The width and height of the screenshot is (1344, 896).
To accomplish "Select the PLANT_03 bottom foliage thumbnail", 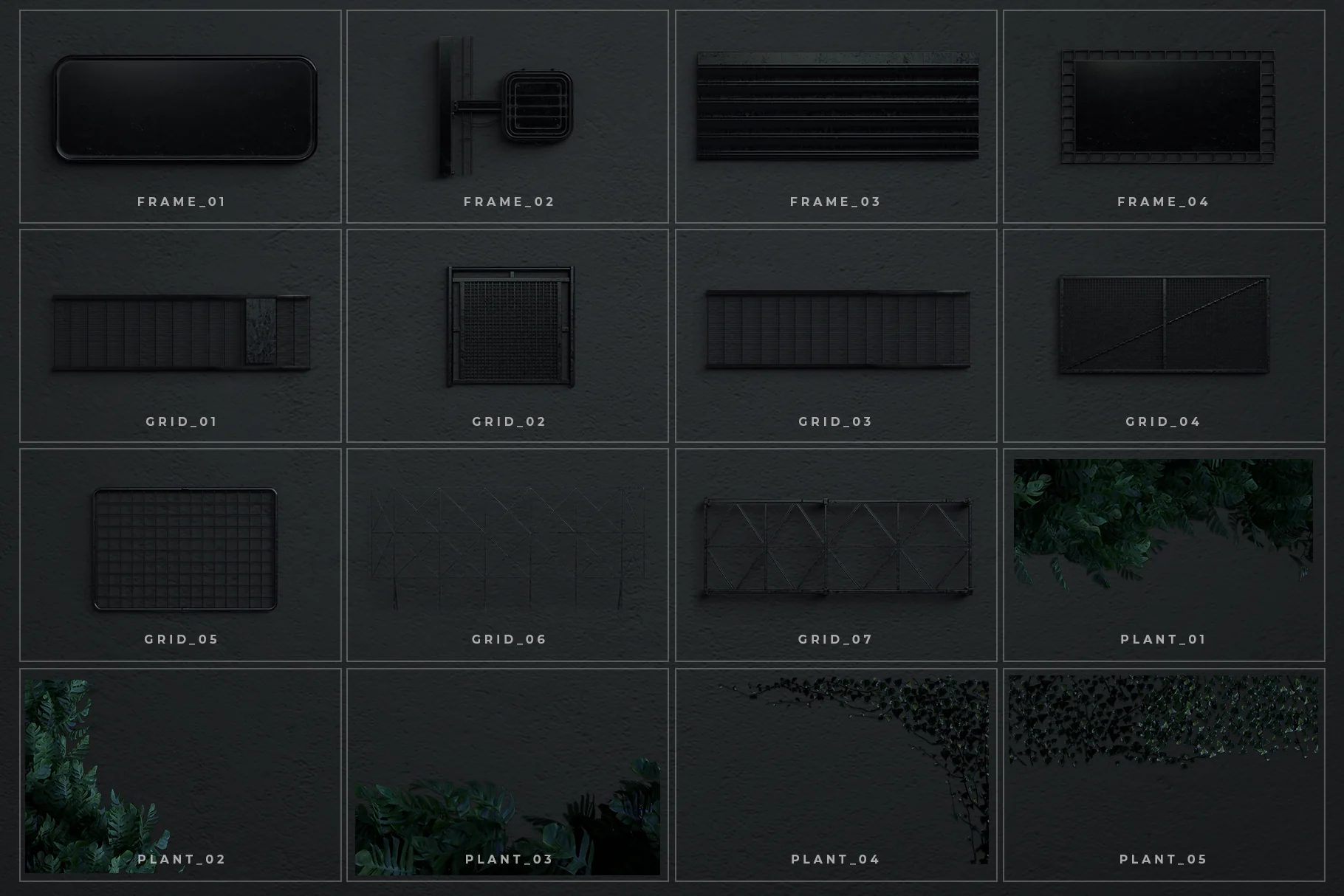I will click(507, 775).
